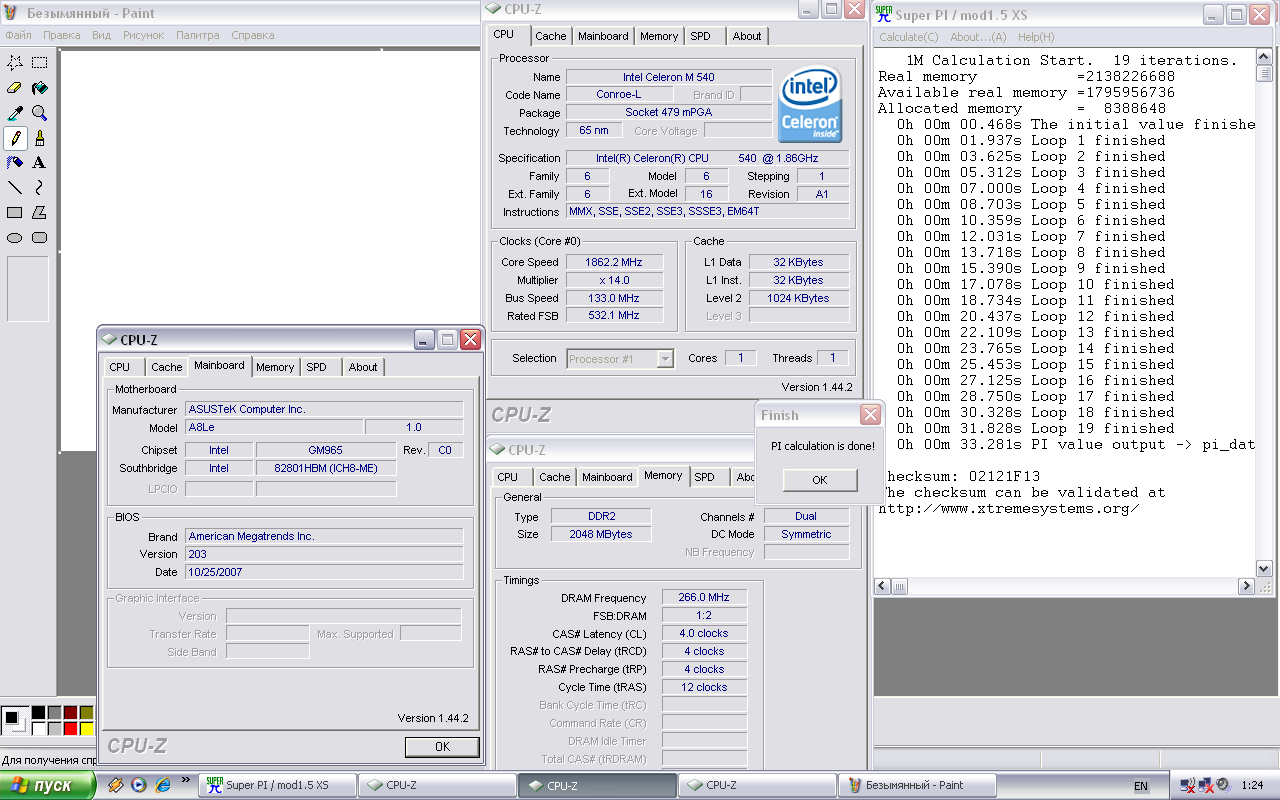Image resolution: width=1280 pixels, height=800 pixels.
Task: Choose the Magnifier tool in Paint
Action: 39,113
